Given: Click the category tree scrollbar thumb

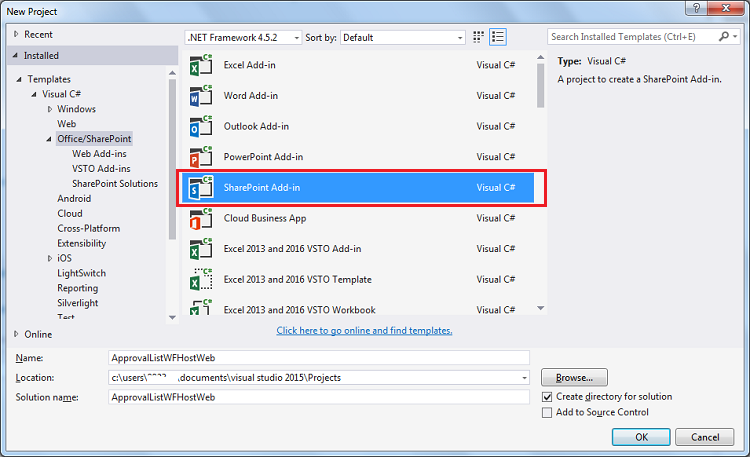Looking at the screenshot, I should pyautogui.click(x=172, y=159).
